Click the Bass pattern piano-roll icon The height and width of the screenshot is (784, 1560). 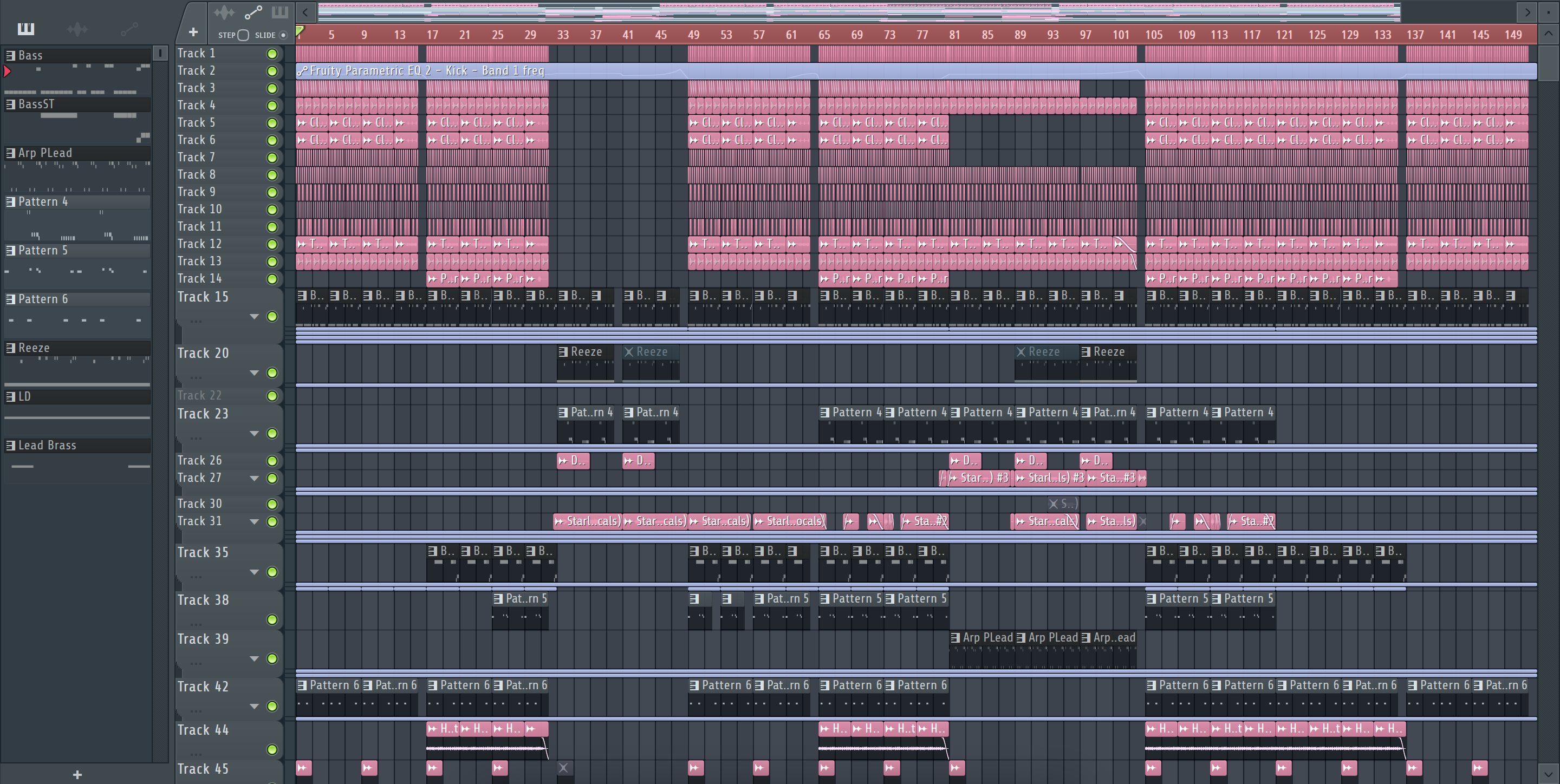click(x=10, y=55)
